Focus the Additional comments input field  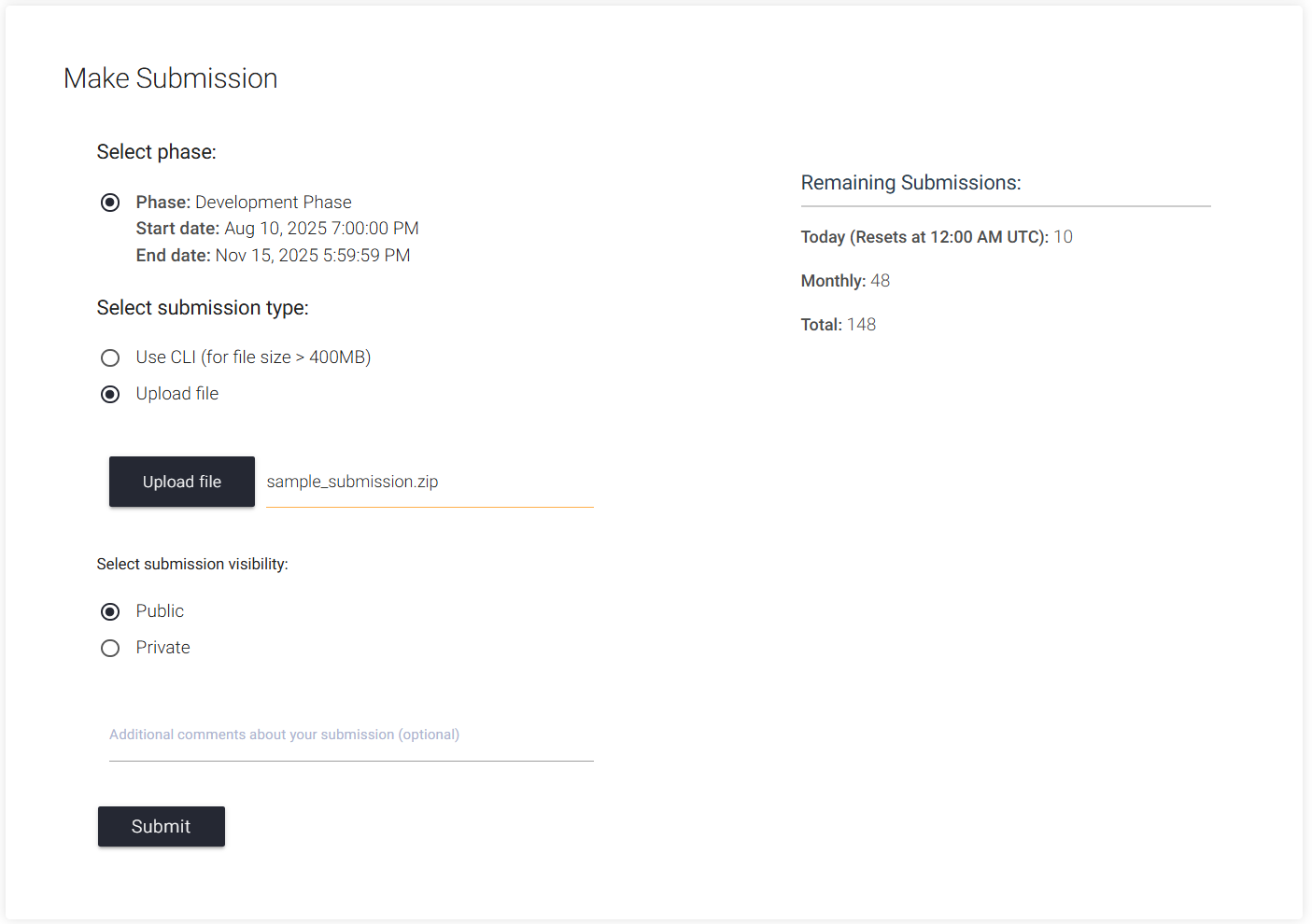click(x=350, y=735)
